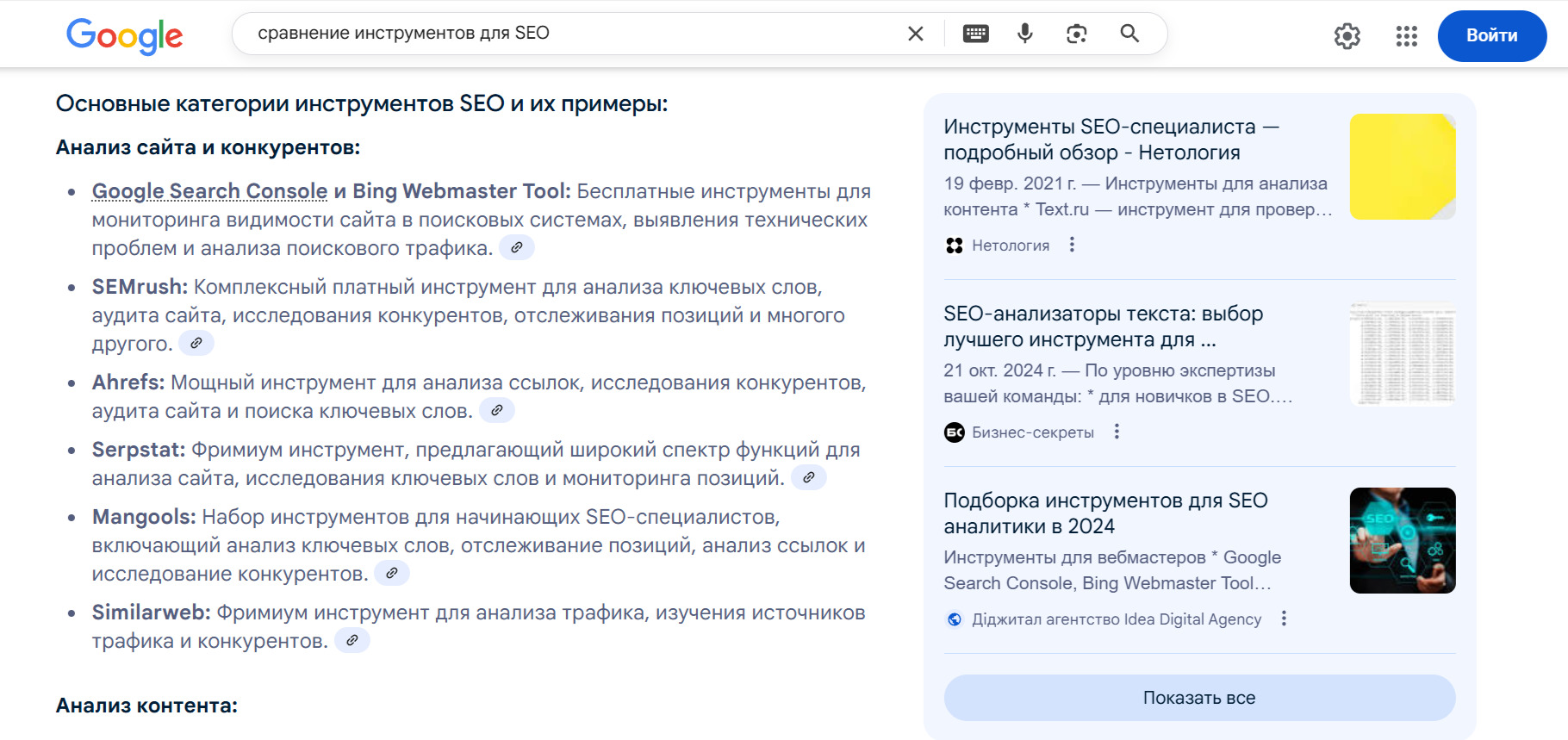Open Нетология article on SEO-specialist tools

[1111, 140]
